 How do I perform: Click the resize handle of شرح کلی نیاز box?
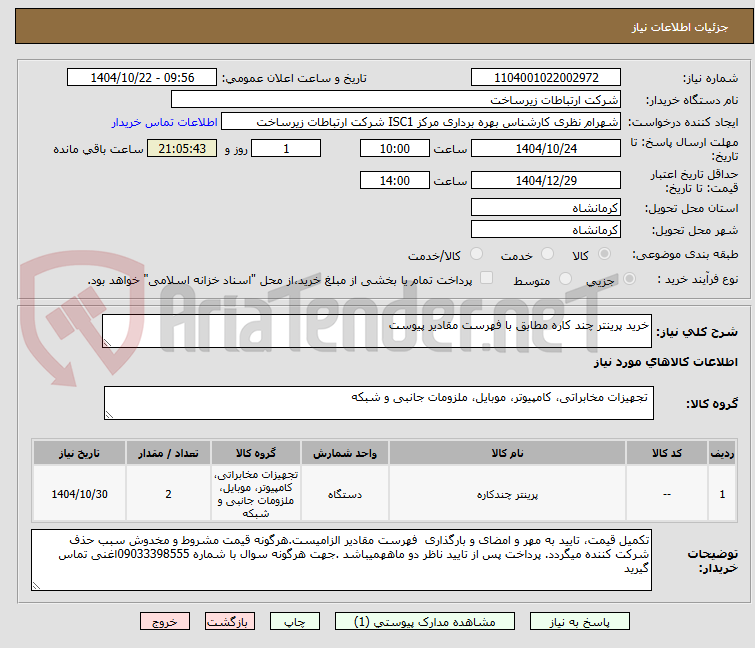click(107, 343)
